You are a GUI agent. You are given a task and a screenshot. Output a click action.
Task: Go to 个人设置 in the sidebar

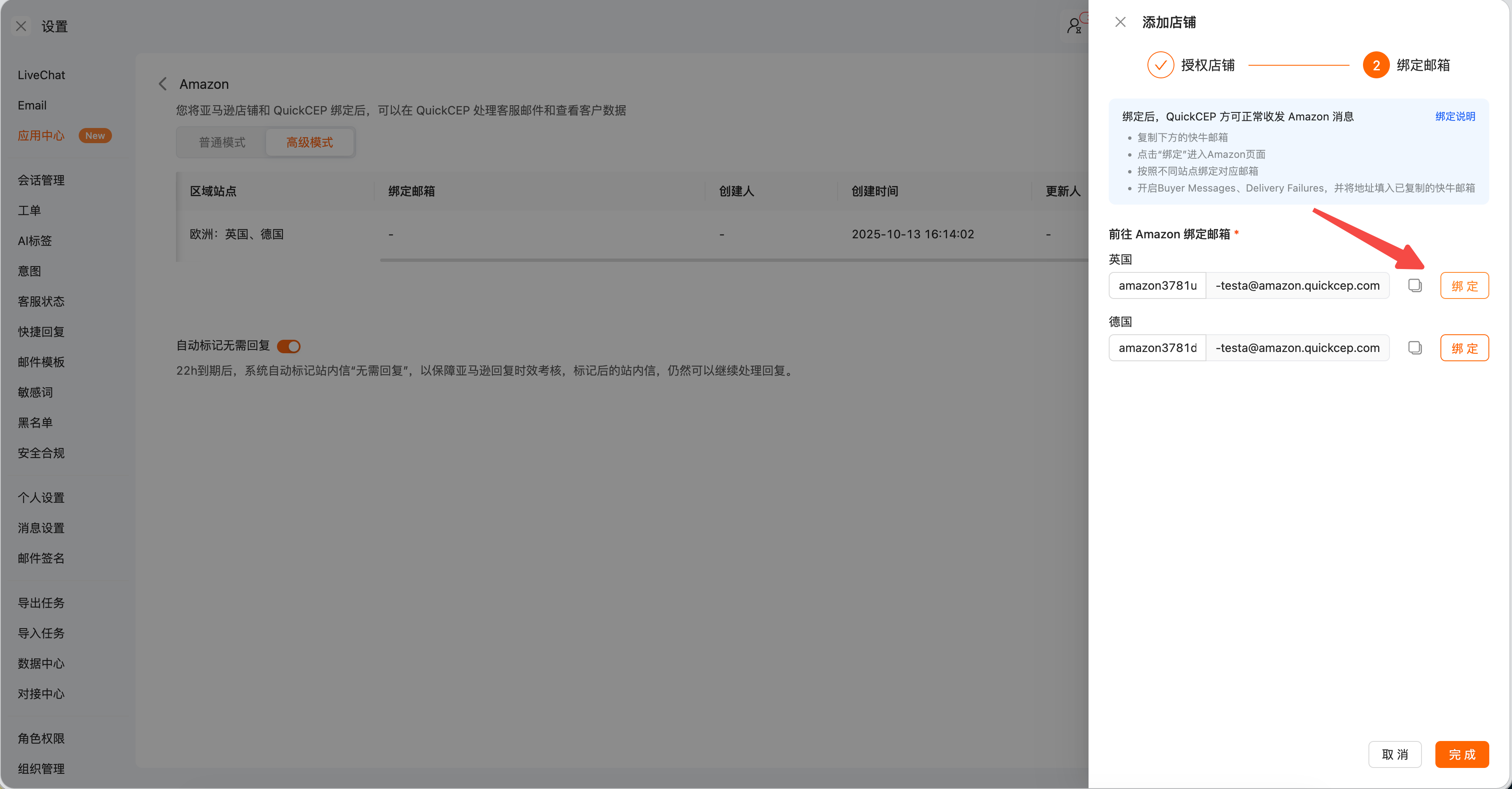pyautogui.click(x=41, y=498)
